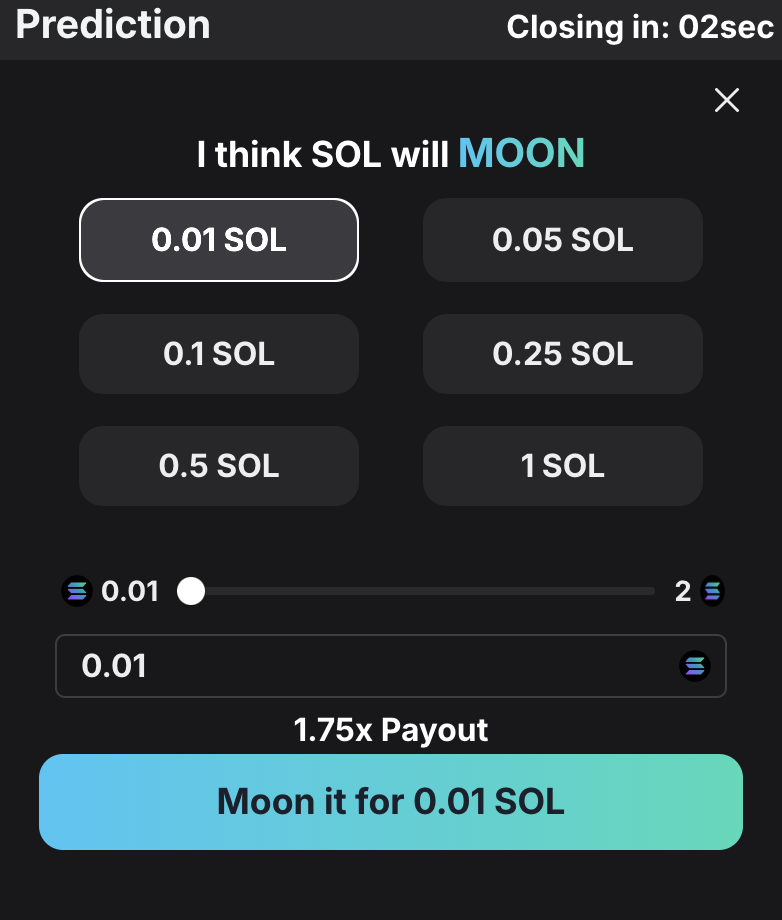Pick the 0.1 SOL preset amount
Image resolution: width=782 pixels, height=920 pixels.
219,354
